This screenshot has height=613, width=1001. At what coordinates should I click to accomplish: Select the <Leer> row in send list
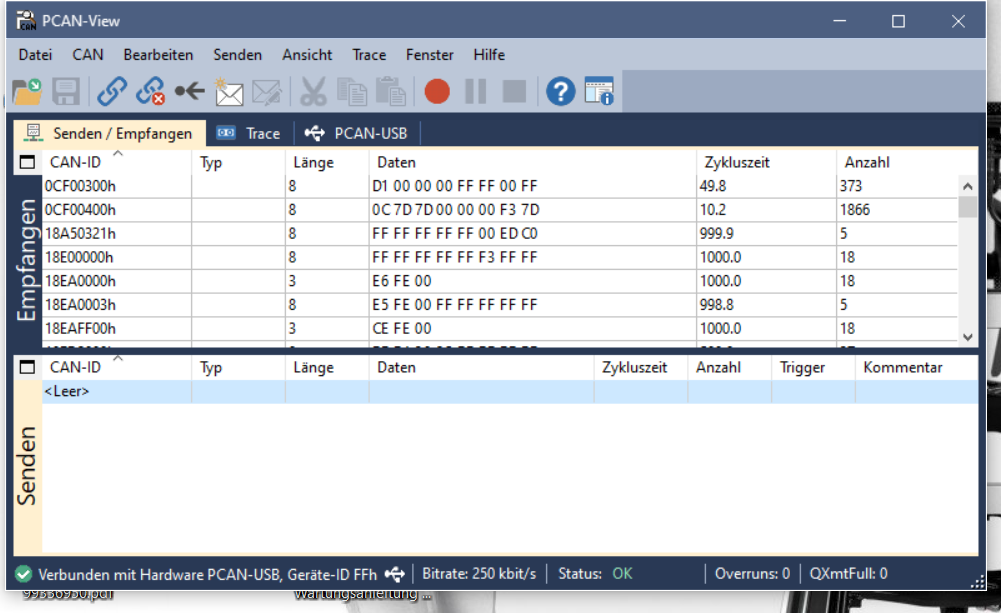510,391
